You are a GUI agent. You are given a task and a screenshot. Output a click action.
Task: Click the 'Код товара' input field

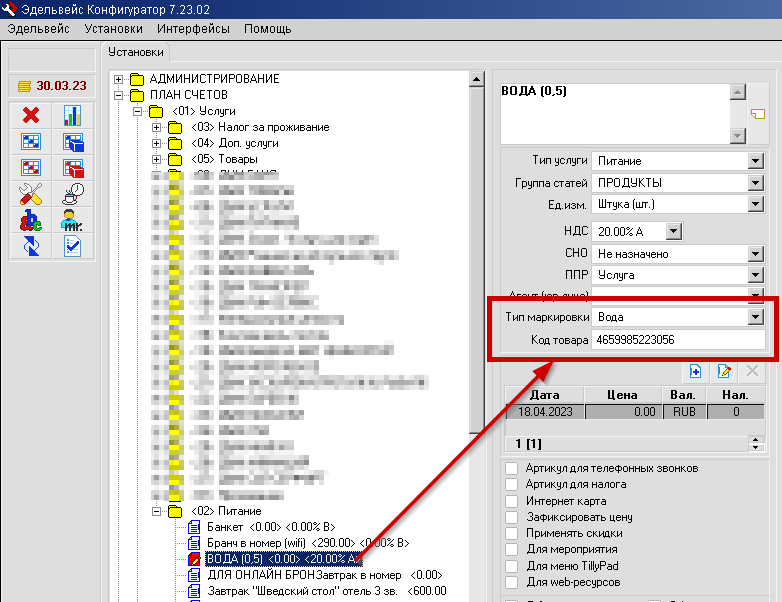678,341
